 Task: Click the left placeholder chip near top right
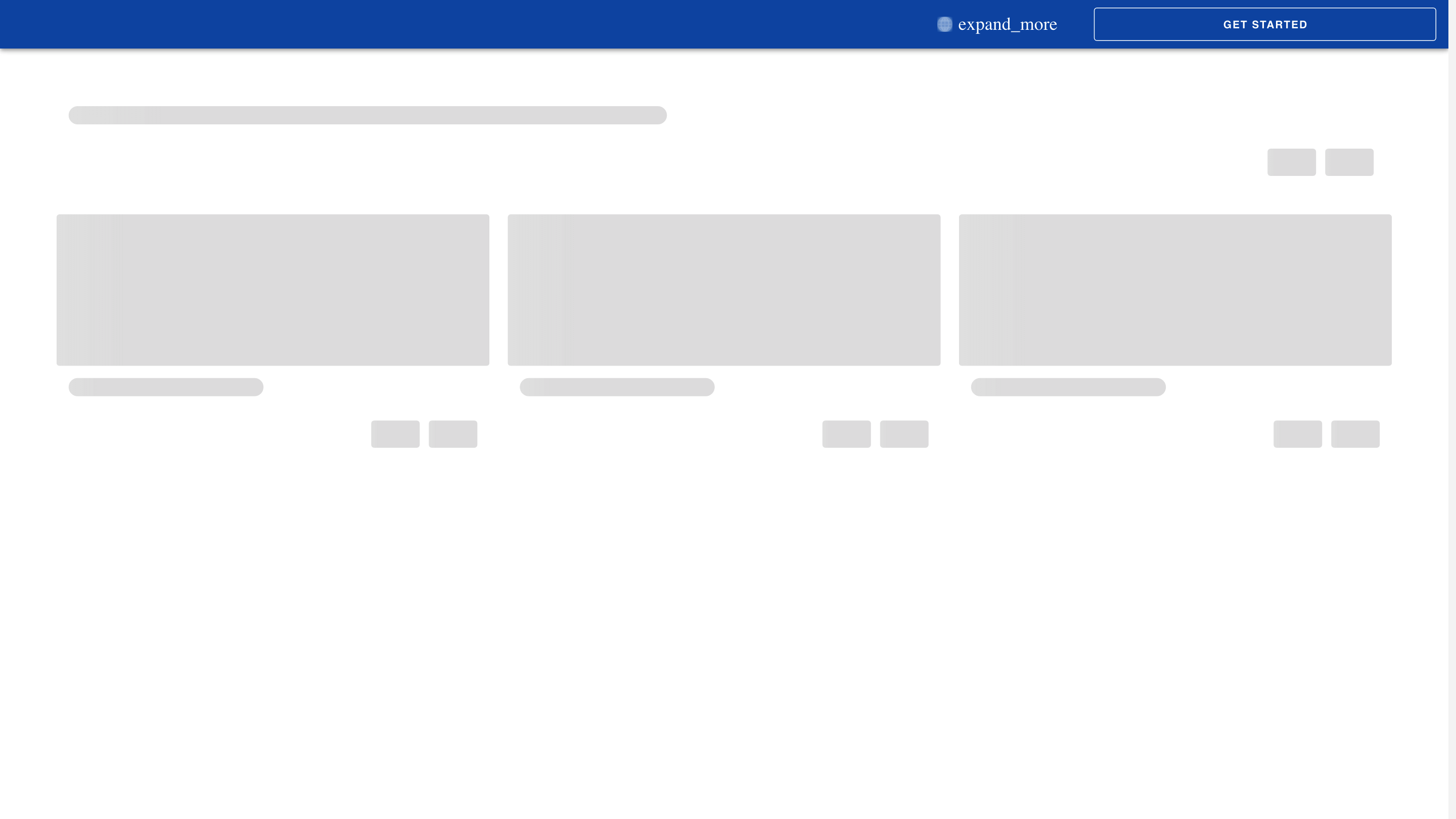pyautogui.click(x=1292, y=162)
